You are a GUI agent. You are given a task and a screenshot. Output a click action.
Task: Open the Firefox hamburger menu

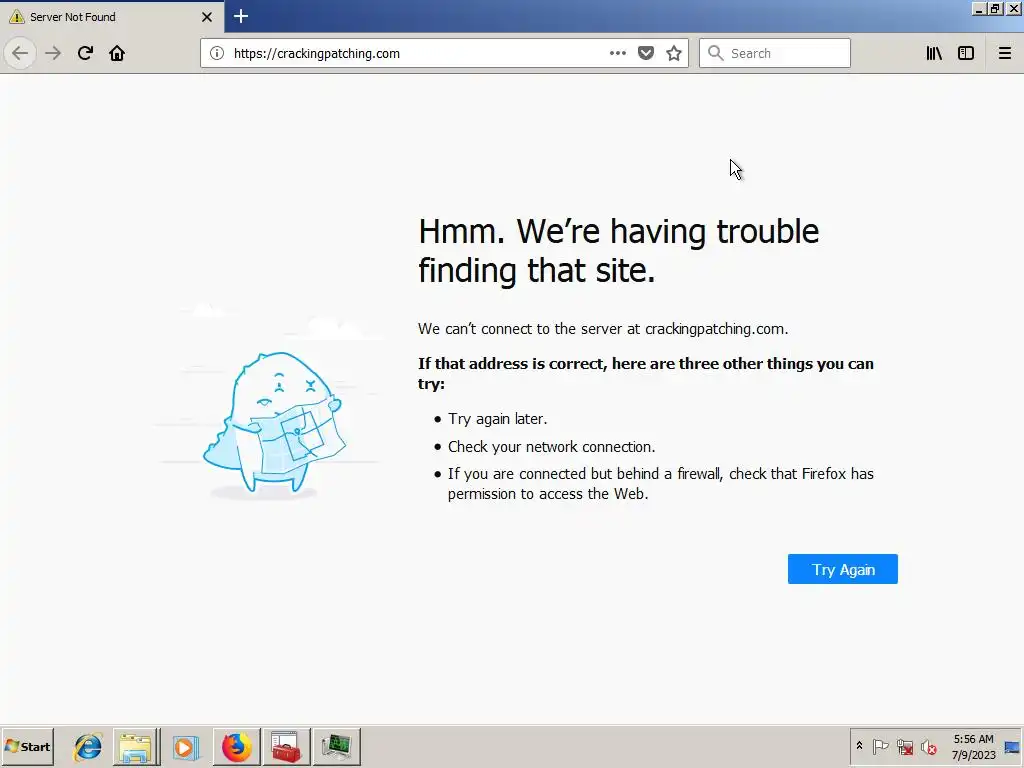point(1004,53)
